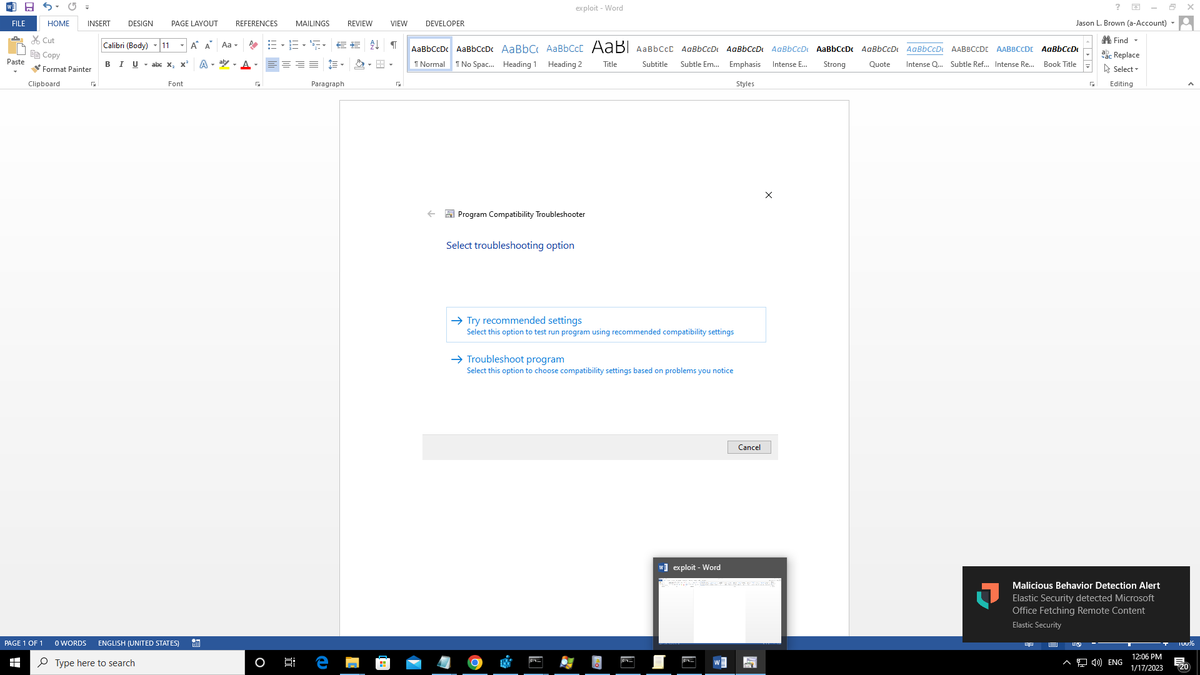This screenshot has height=675, width=1200.
Task: Click Clear All Formatting eraser icon
Action: (253, 45)
